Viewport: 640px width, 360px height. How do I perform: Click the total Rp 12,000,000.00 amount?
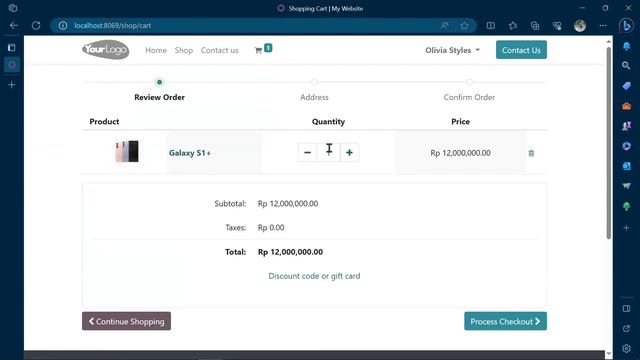290,252
